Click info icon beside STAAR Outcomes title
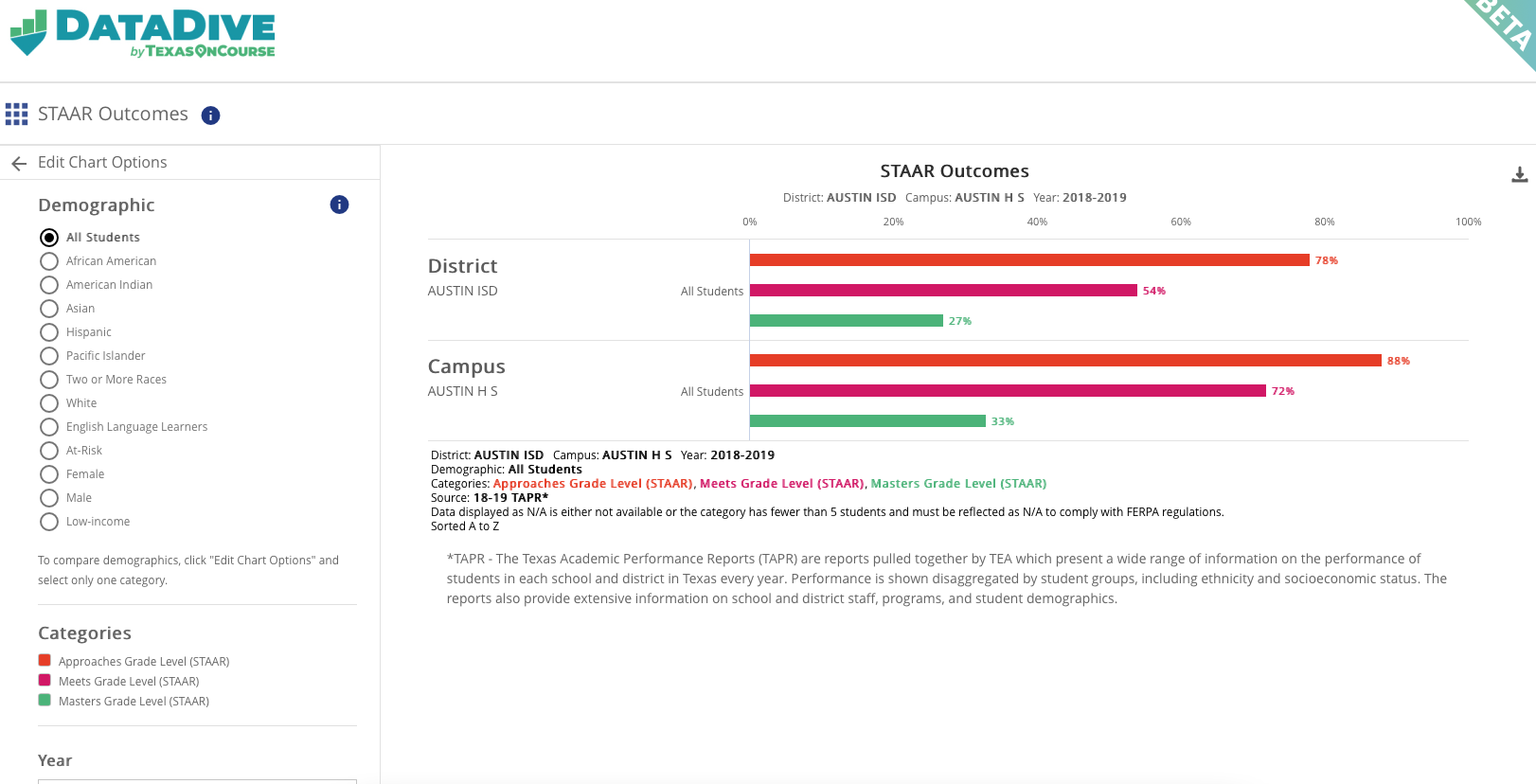 211,116
